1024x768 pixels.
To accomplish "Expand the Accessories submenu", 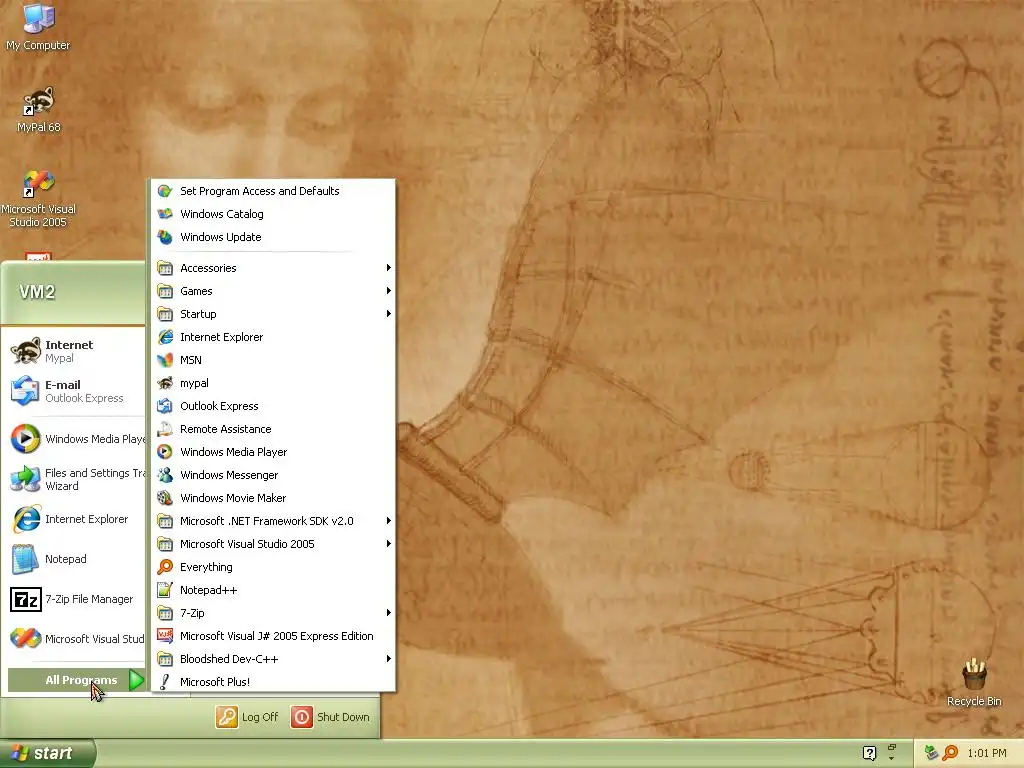I will click(273, 268).
